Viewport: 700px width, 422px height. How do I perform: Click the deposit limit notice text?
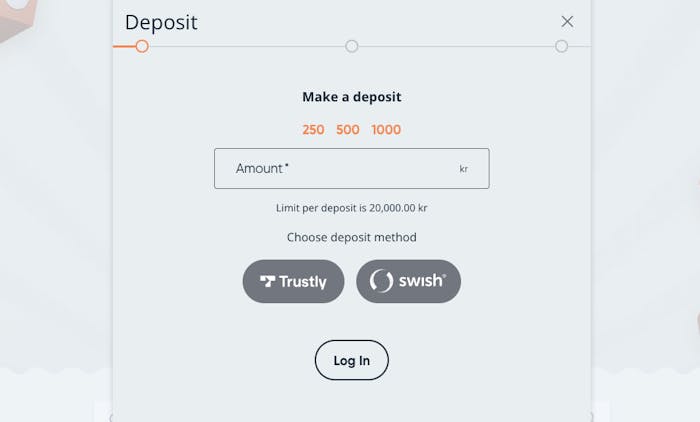click(x=351, y=208)
